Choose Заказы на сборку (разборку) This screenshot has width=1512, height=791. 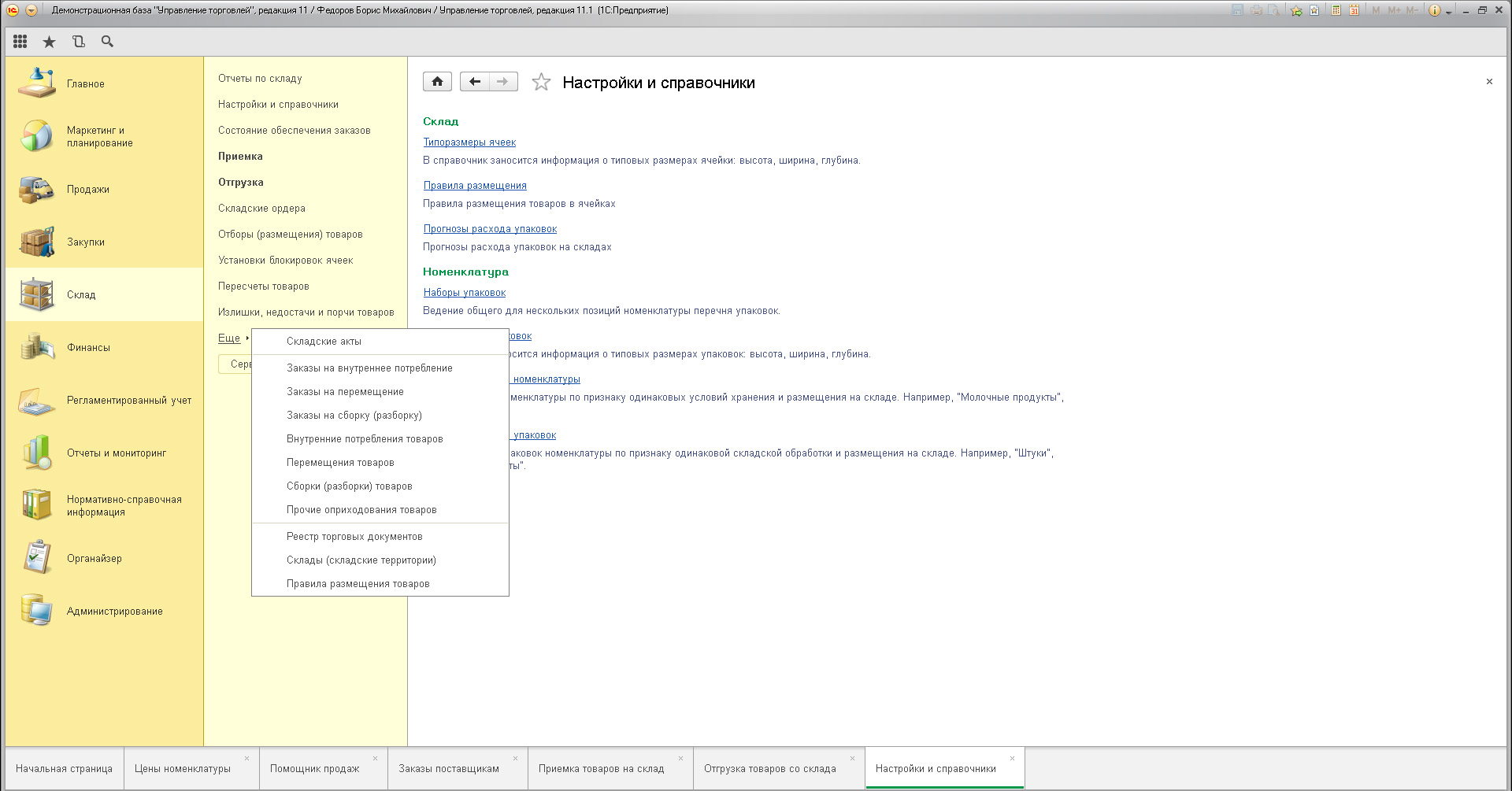coord(380,415)
